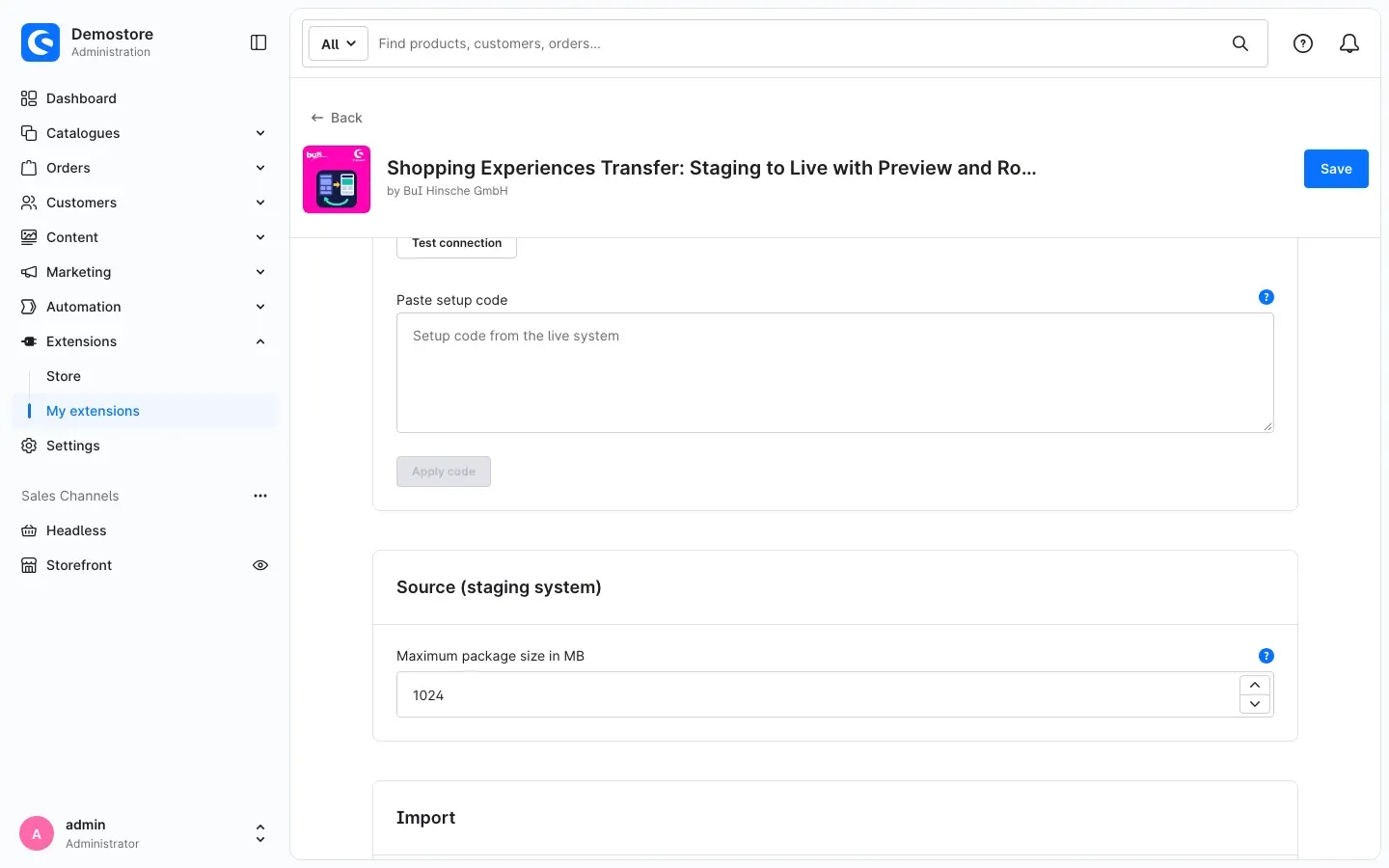Click the Content icon in the sidebar
Viewport: 1389px width, 868px height.
tap(29, 237)
